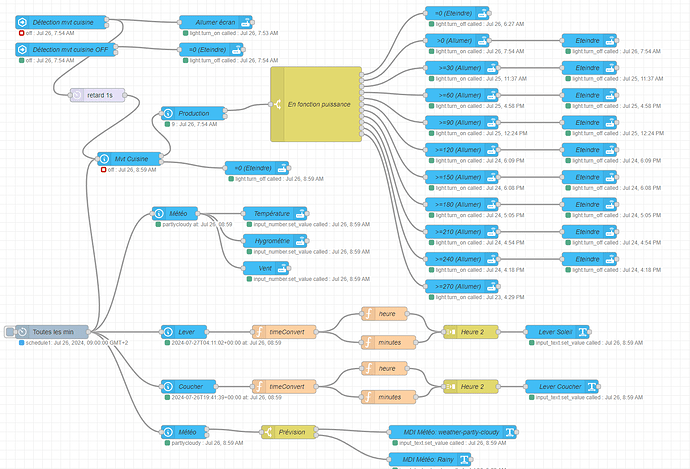Image resolution: width=690 pixels, height=469 pixels.
Task: Click the text icon on MDI Météo: Rainy
Action: (464, 460)
